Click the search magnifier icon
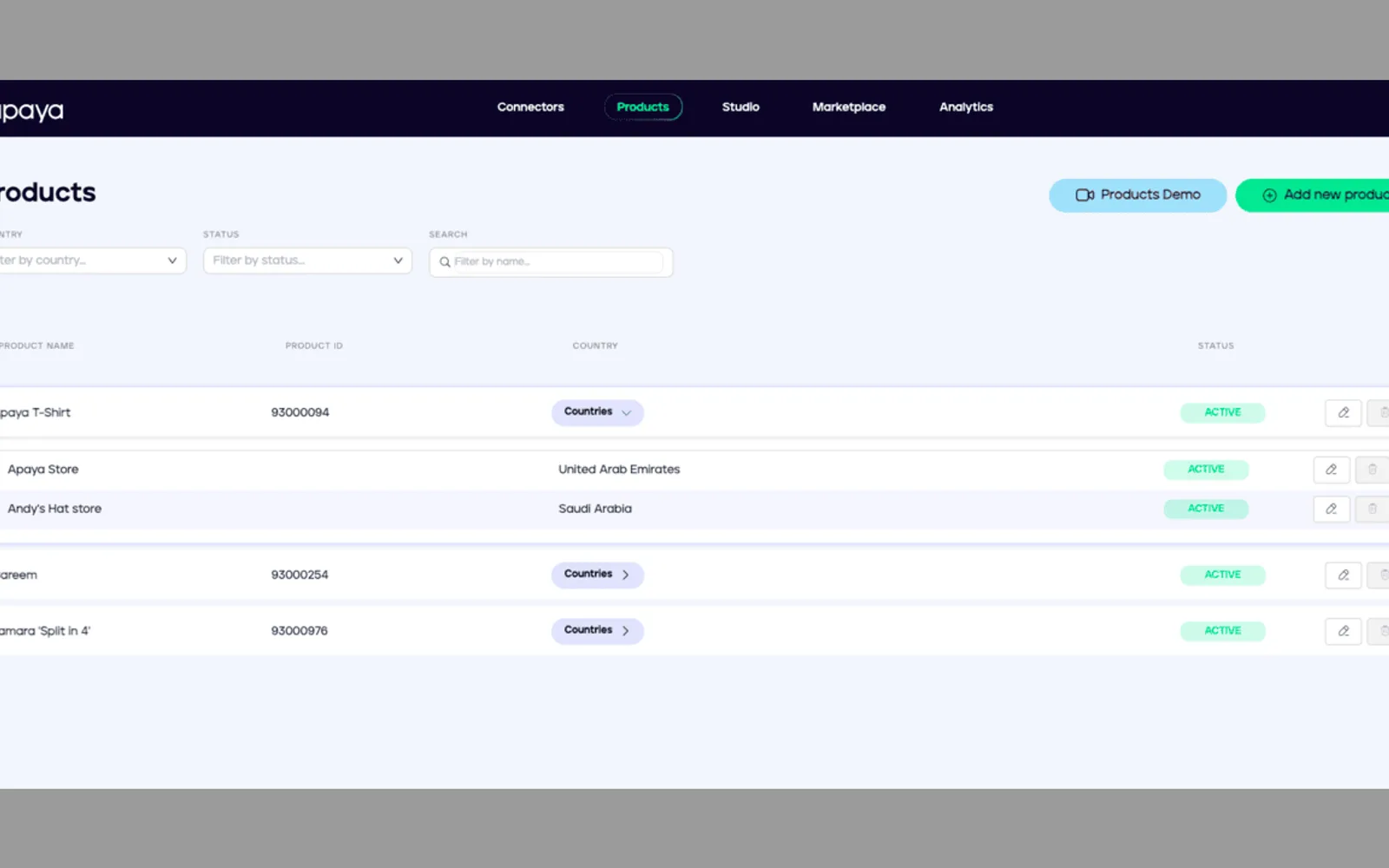1389x868 pixels. [444, 262]
